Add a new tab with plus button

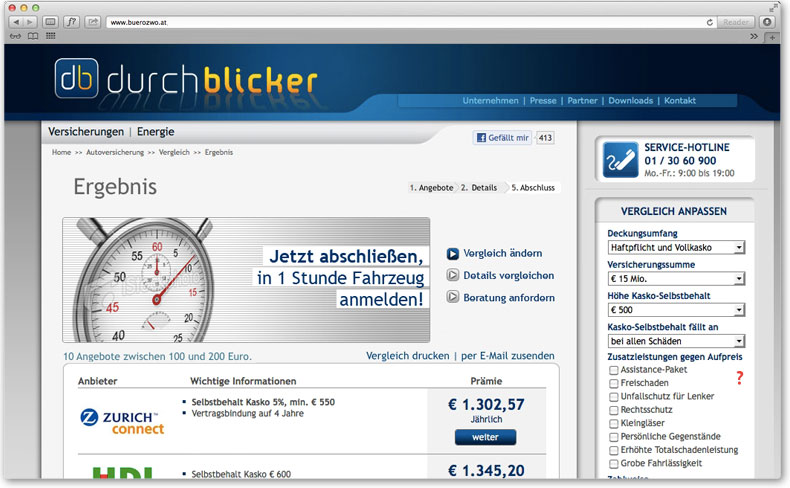point(771,37)
